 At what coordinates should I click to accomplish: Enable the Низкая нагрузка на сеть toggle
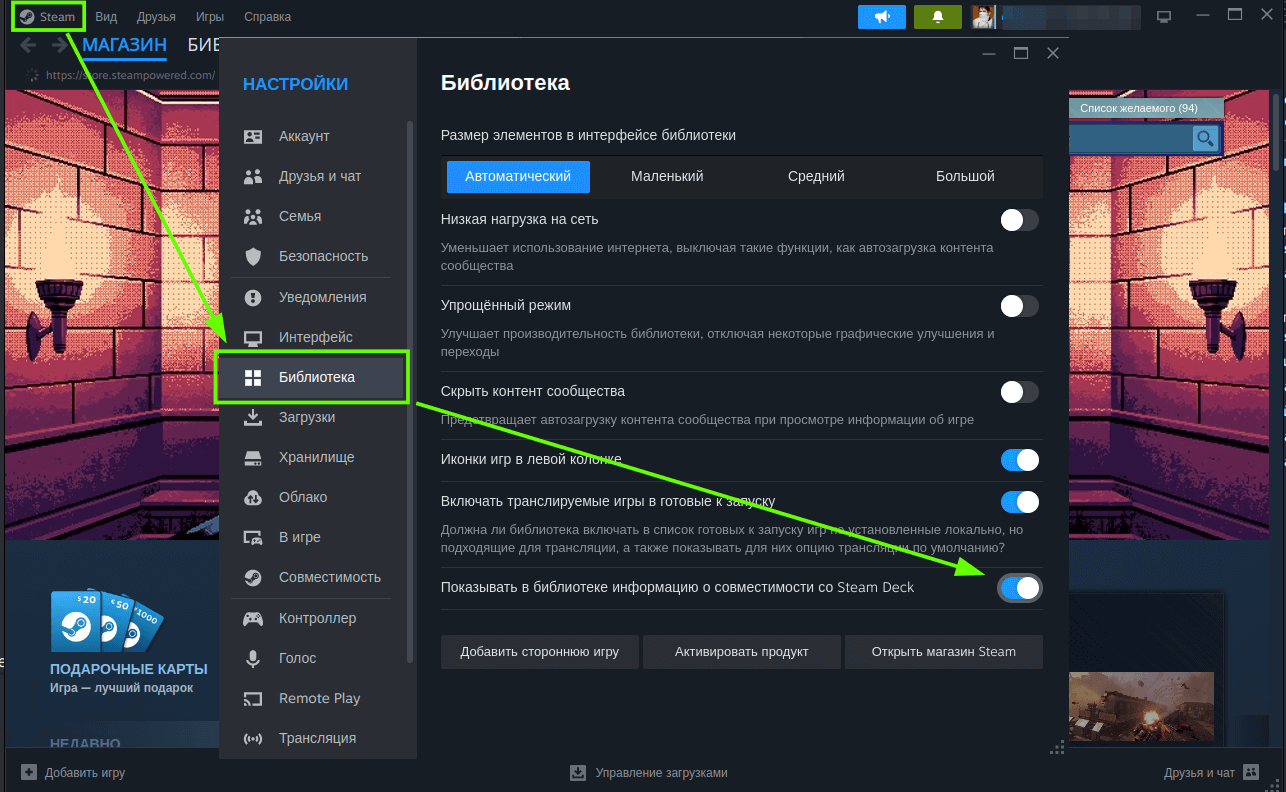point(1020,220)
